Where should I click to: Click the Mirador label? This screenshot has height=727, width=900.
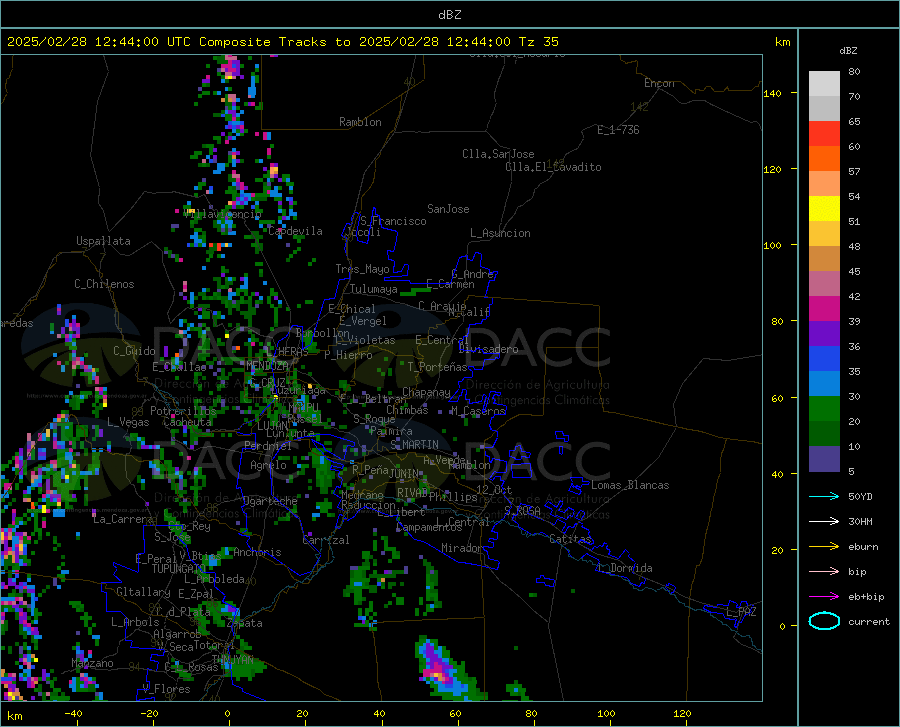click(462, 548)
